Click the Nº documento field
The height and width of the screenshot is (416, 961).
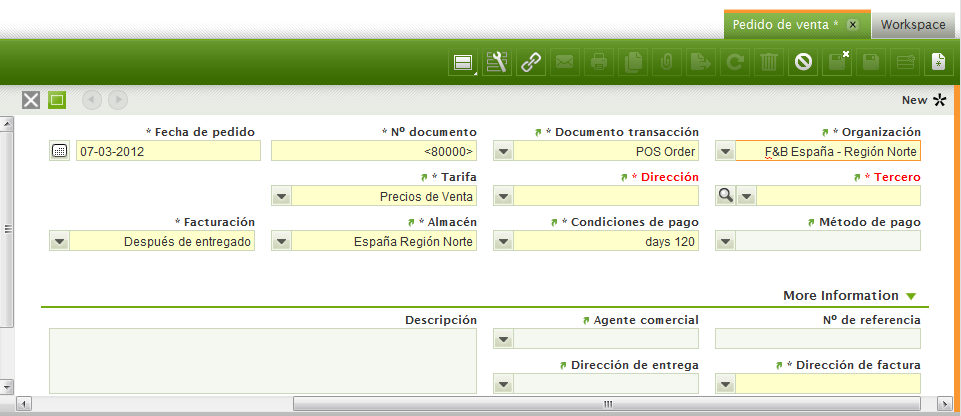(x=374, y=151)
